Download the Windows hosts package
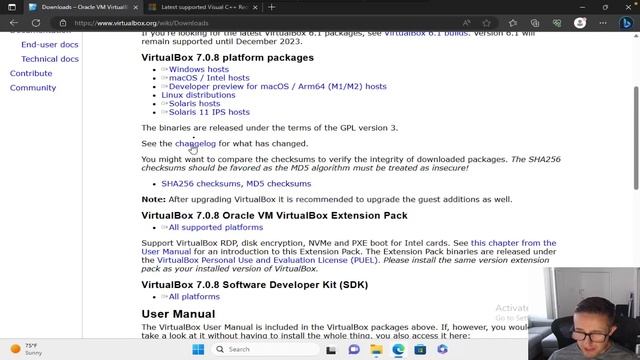640x360 pixels. (x=199, y=69)
